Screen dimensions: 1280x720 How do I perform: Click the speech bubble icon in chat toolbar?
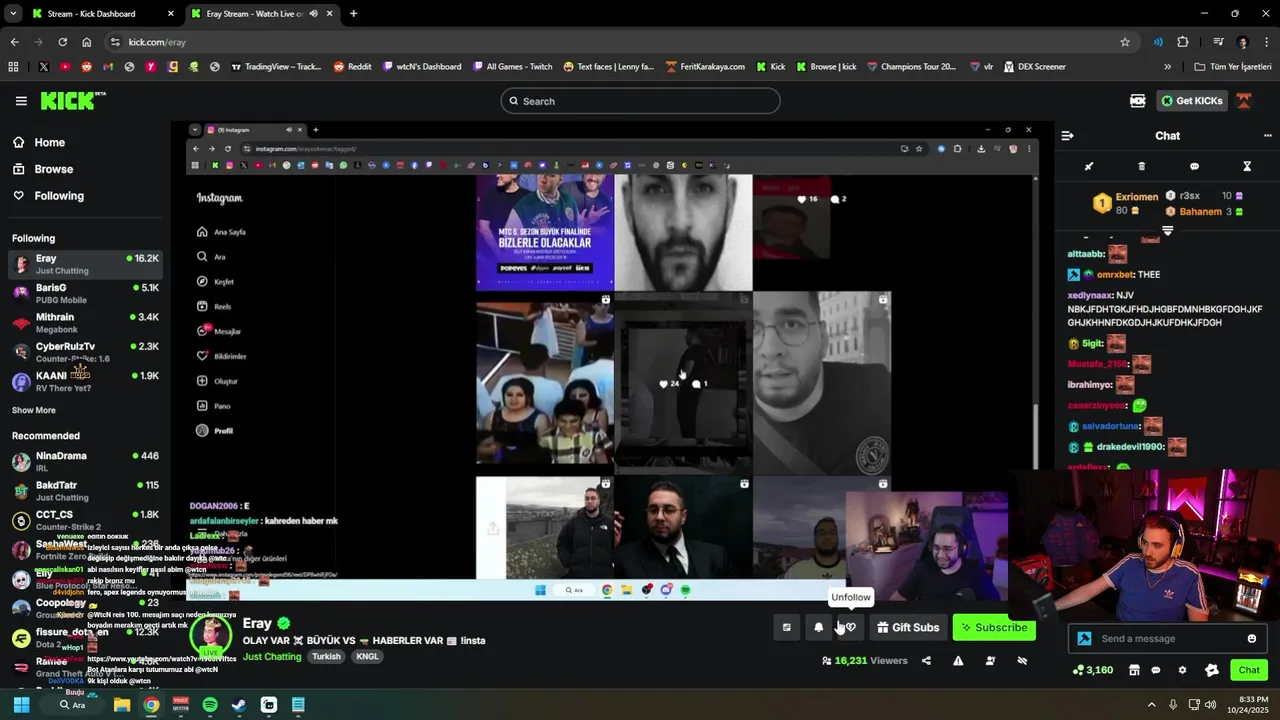click(x=1194, y=166)
